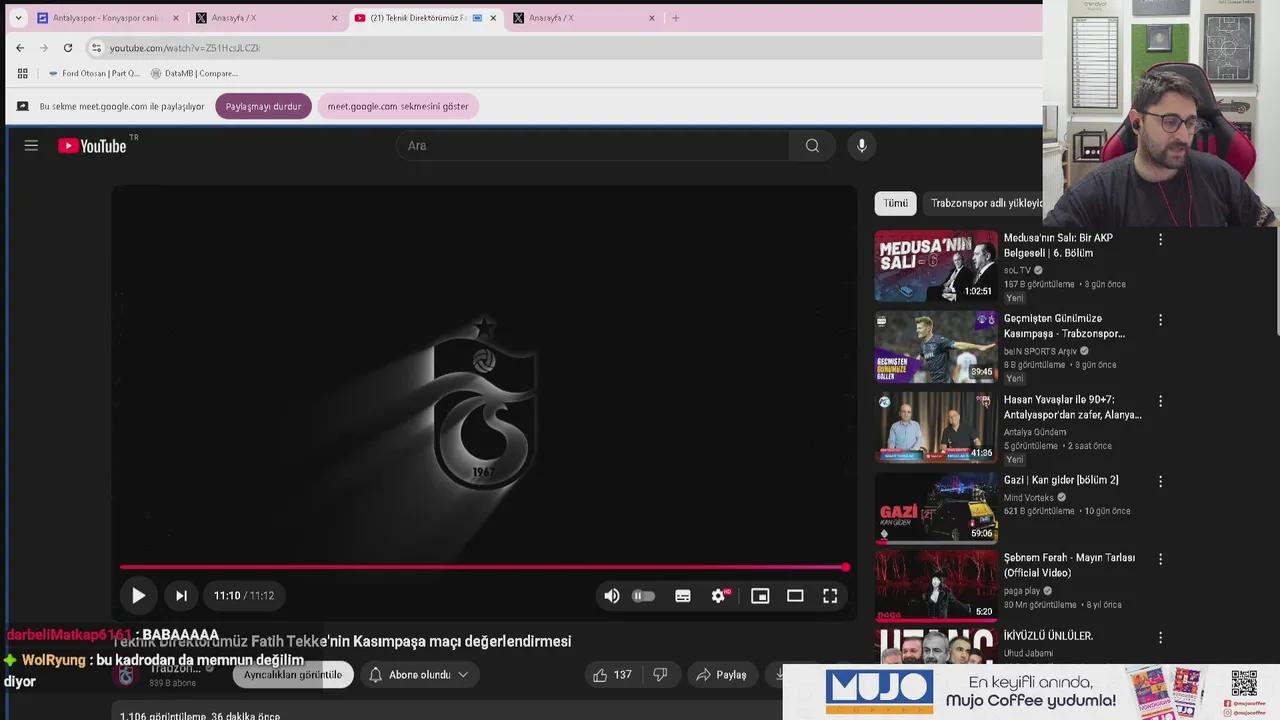Select the Tümü filter chip
Screen dimensions: 1280x720
(x=895, y=203)
